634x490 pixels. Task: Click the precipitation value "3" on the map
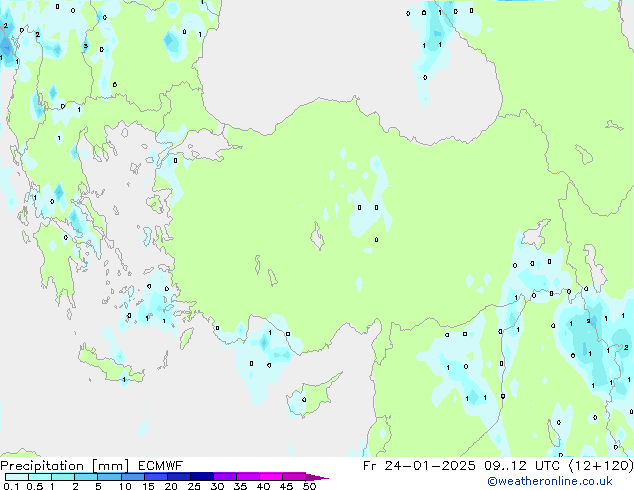click(x=85, y=46)
